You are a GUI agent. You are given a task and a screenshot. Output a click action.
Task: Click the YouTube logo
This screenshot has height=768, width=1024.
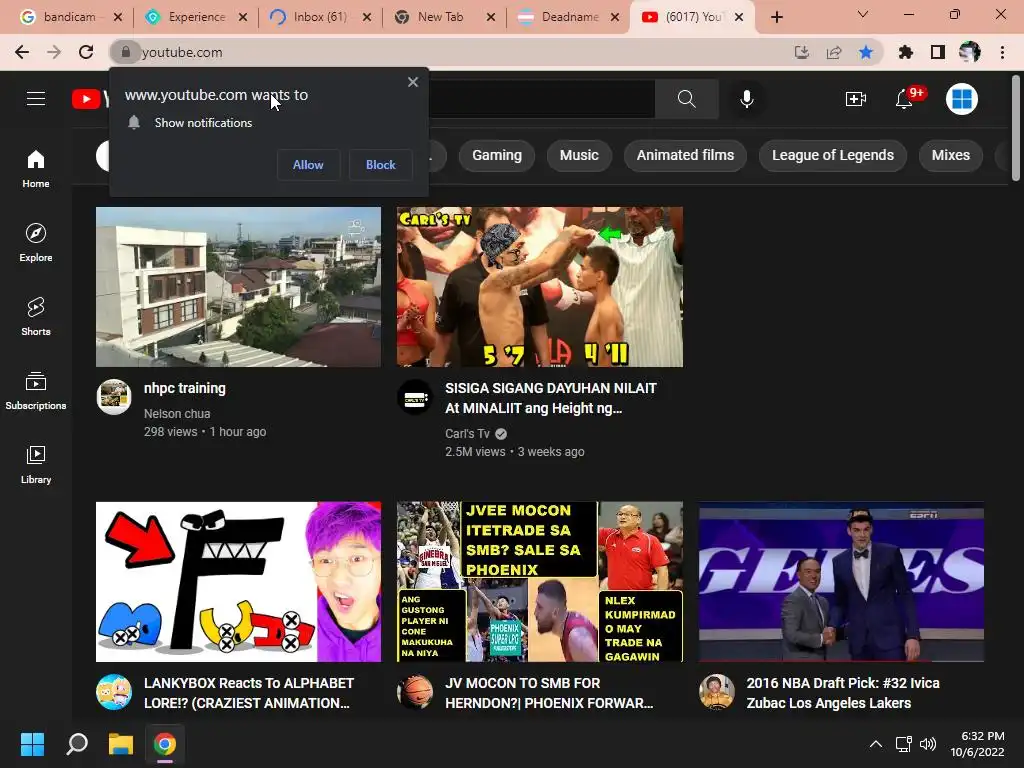[89, 99]
